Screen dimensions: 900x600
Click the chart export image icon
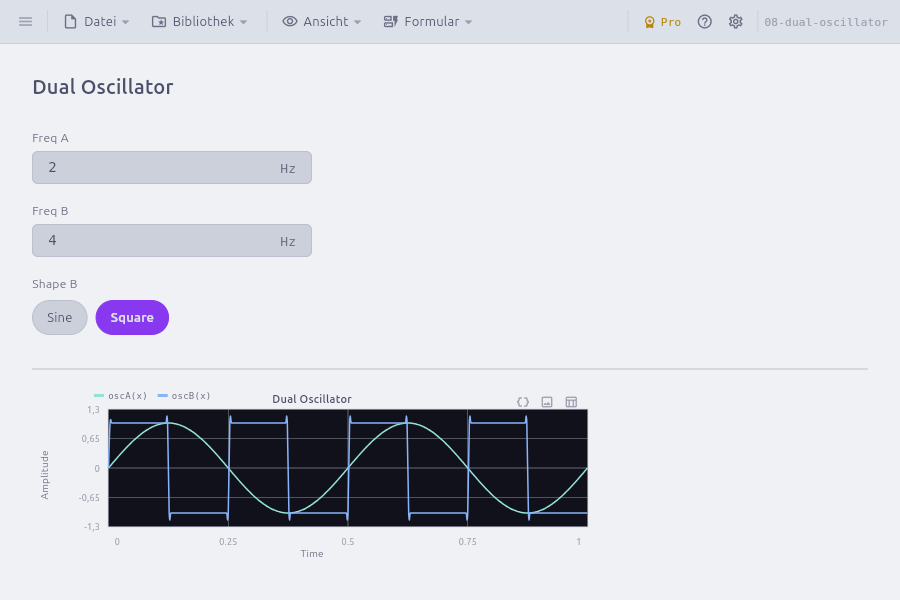547,401
